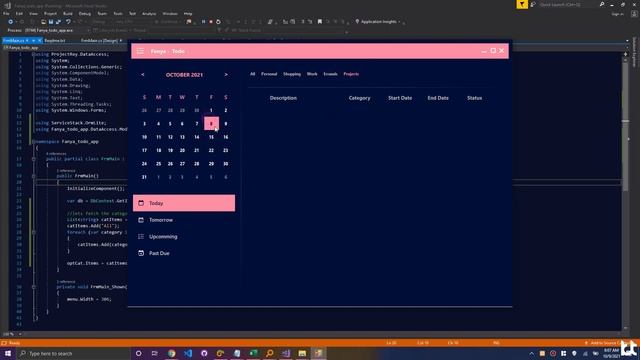Open the hamburger menu in Fanya Todo
This screenshot has width=640, height=360.
click(x=140, y=51)
